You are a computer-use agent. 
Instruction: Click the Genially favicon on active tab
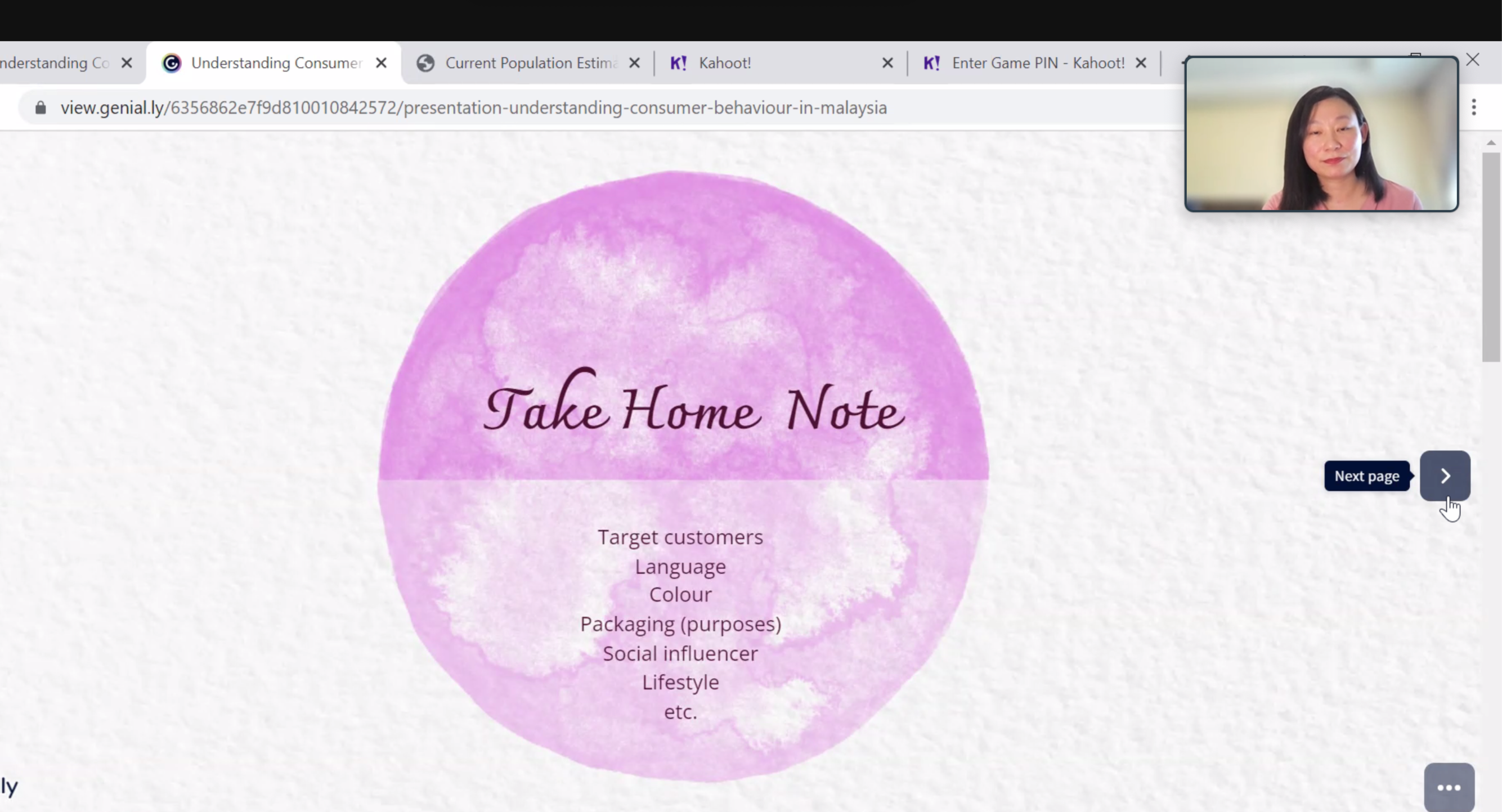click(x=172, y=63)
